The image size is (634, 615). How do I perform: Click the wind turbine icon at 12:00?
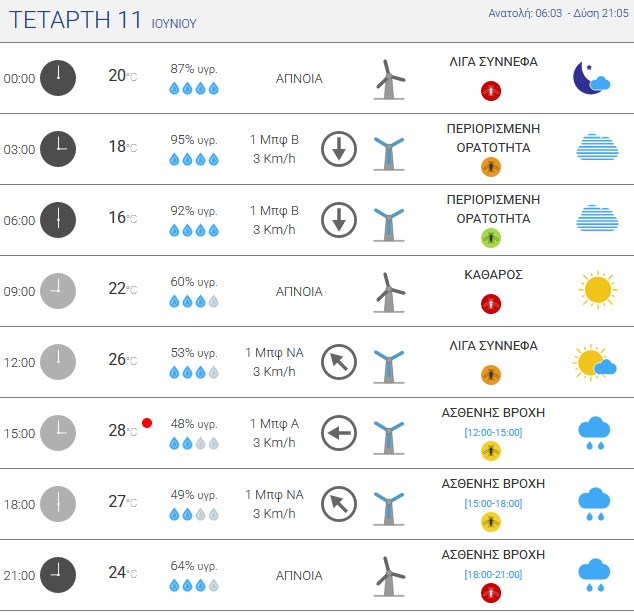(389, 367)
